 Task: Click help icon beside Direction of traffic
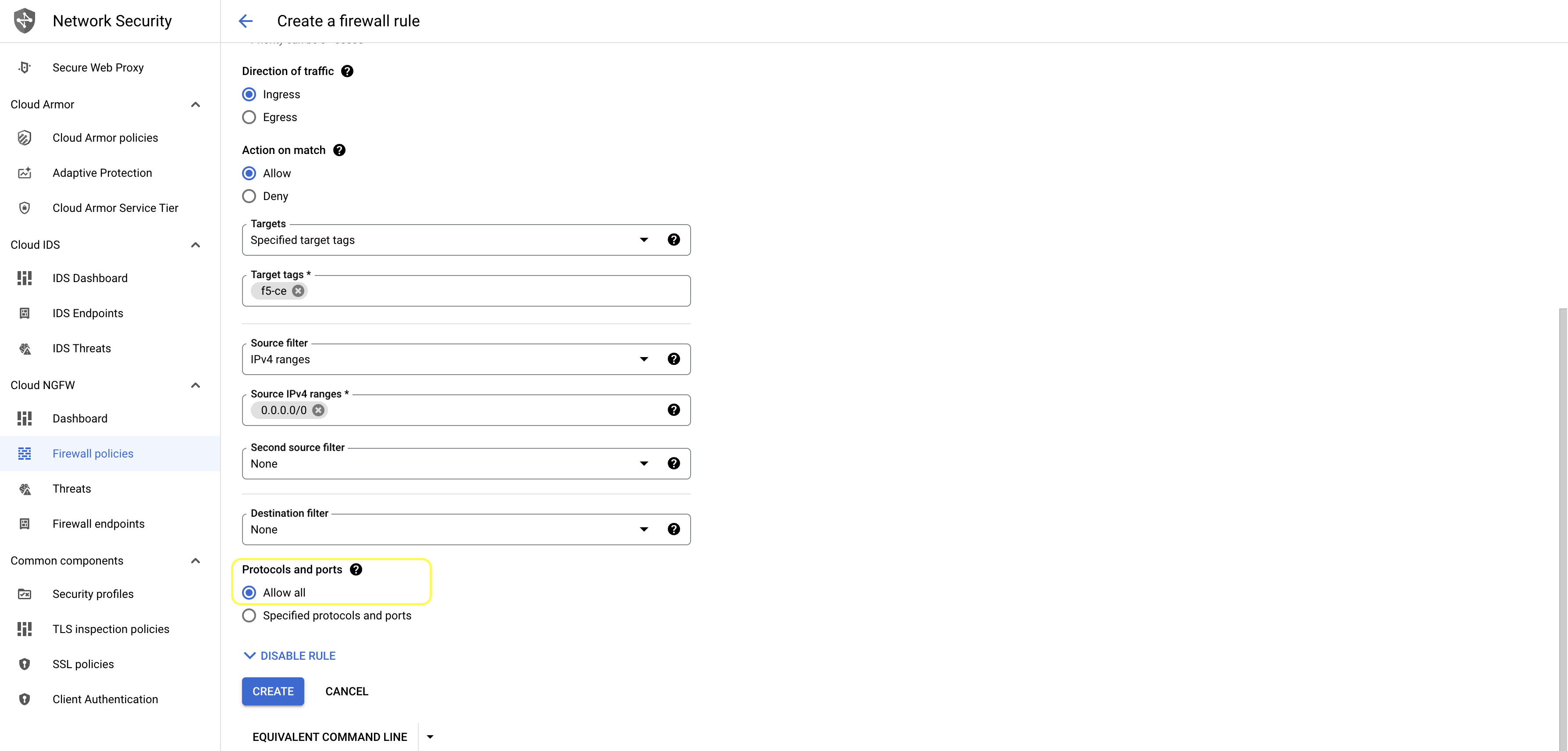coord(347,71)
